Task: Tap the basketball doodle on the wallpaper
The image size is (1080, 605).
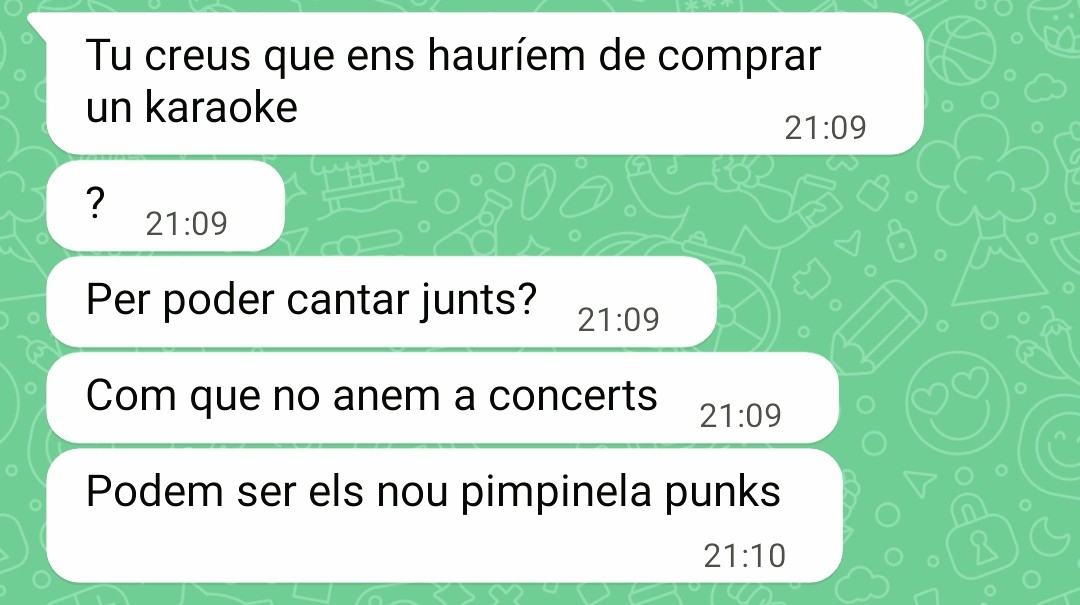Action: point(962,48)
